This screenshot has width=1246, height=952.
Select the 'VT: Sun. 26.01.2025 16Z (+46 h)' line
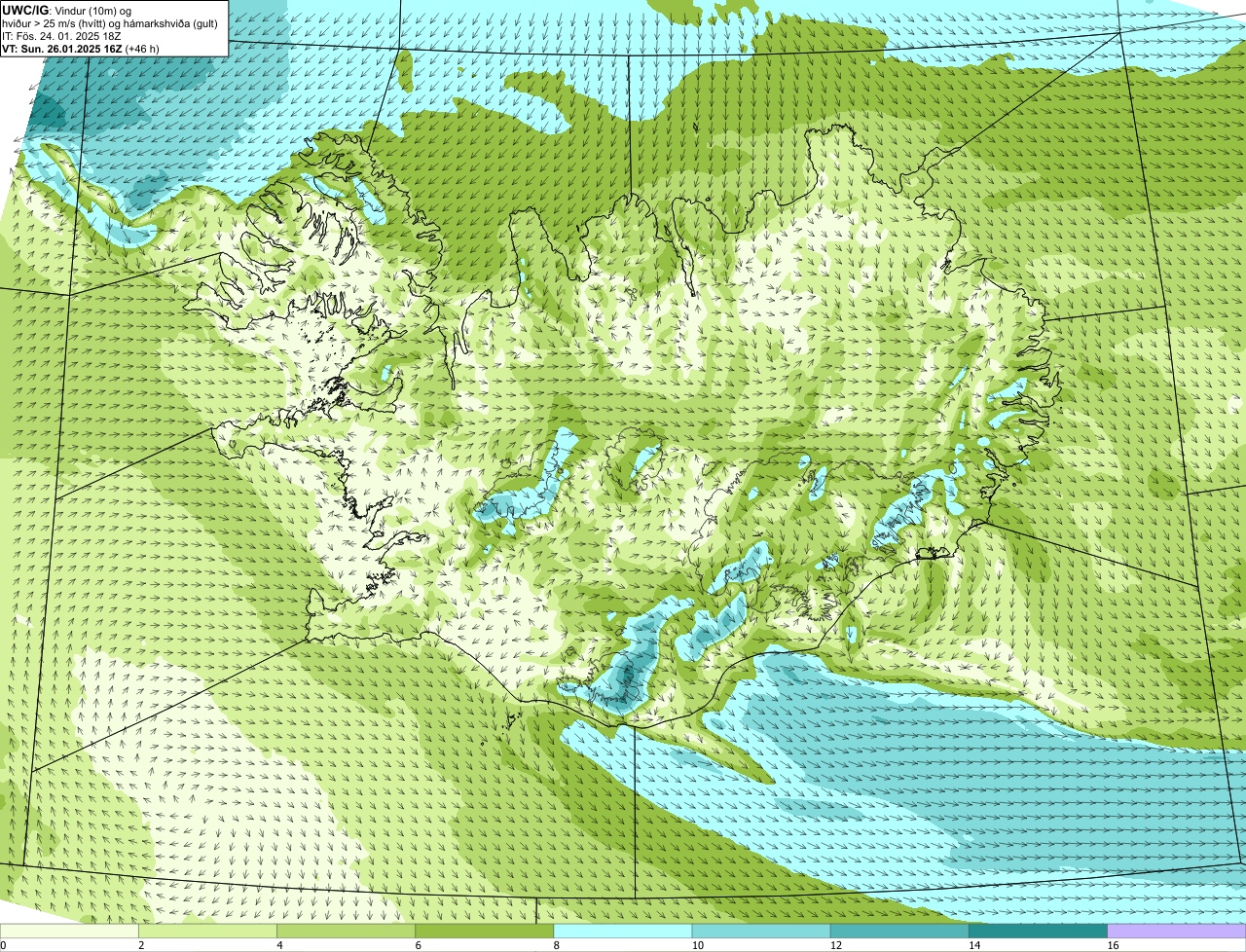[x=81, y=48]
